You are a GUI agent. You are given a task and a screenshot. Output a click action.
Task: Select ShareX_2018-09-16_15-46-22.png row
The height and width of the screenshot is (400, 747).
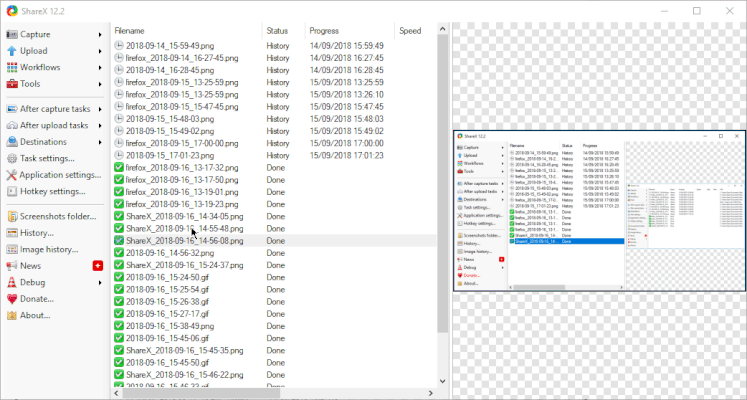pos(274,375)
